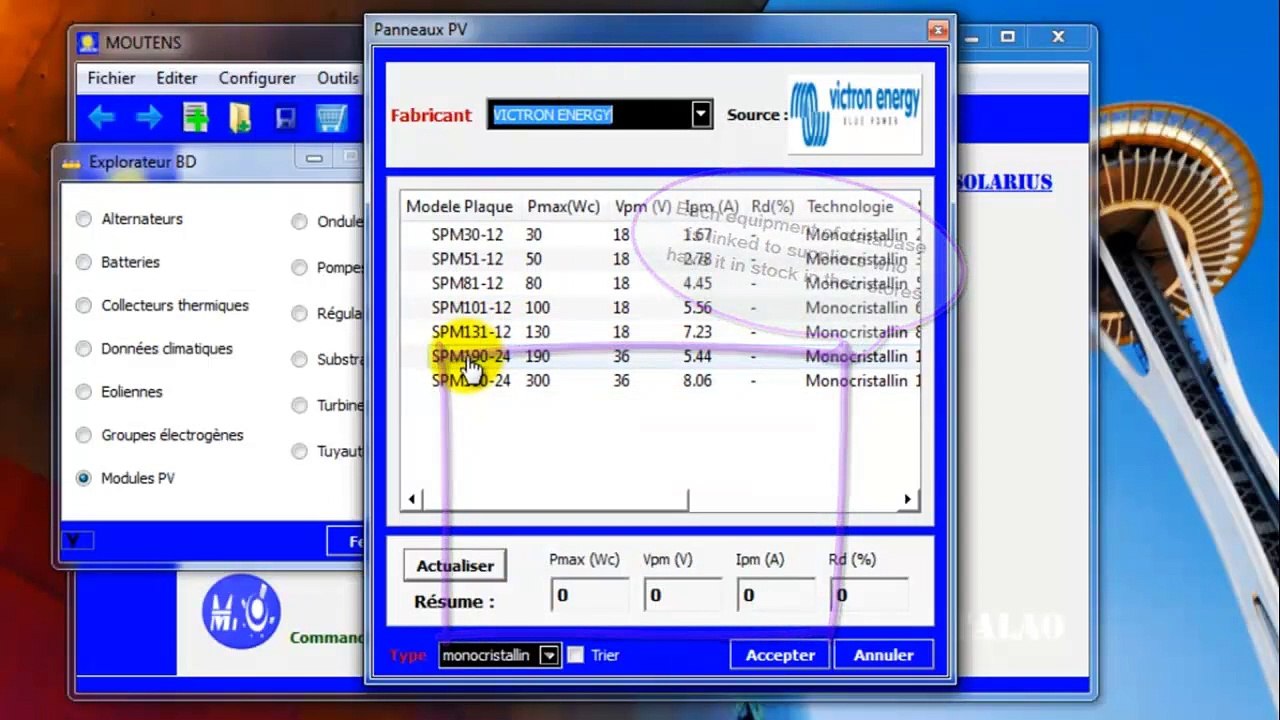This screenshot has height=720, width=1280.
Task: Select the SPM131-12 row
Action: tap(660, 332)
